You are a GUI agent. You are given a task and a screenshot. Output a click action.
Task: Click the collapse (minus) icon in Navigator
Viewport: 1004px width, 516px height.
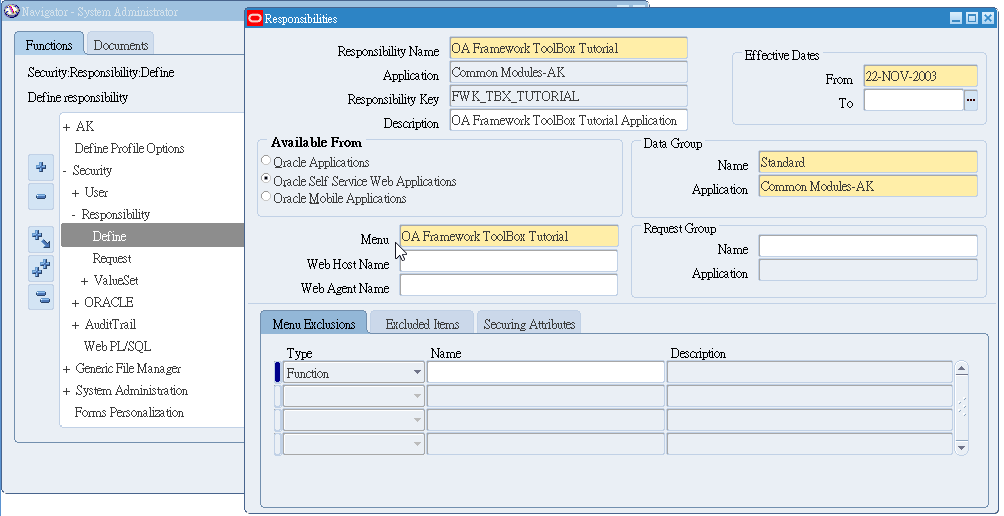pos(41,197)
